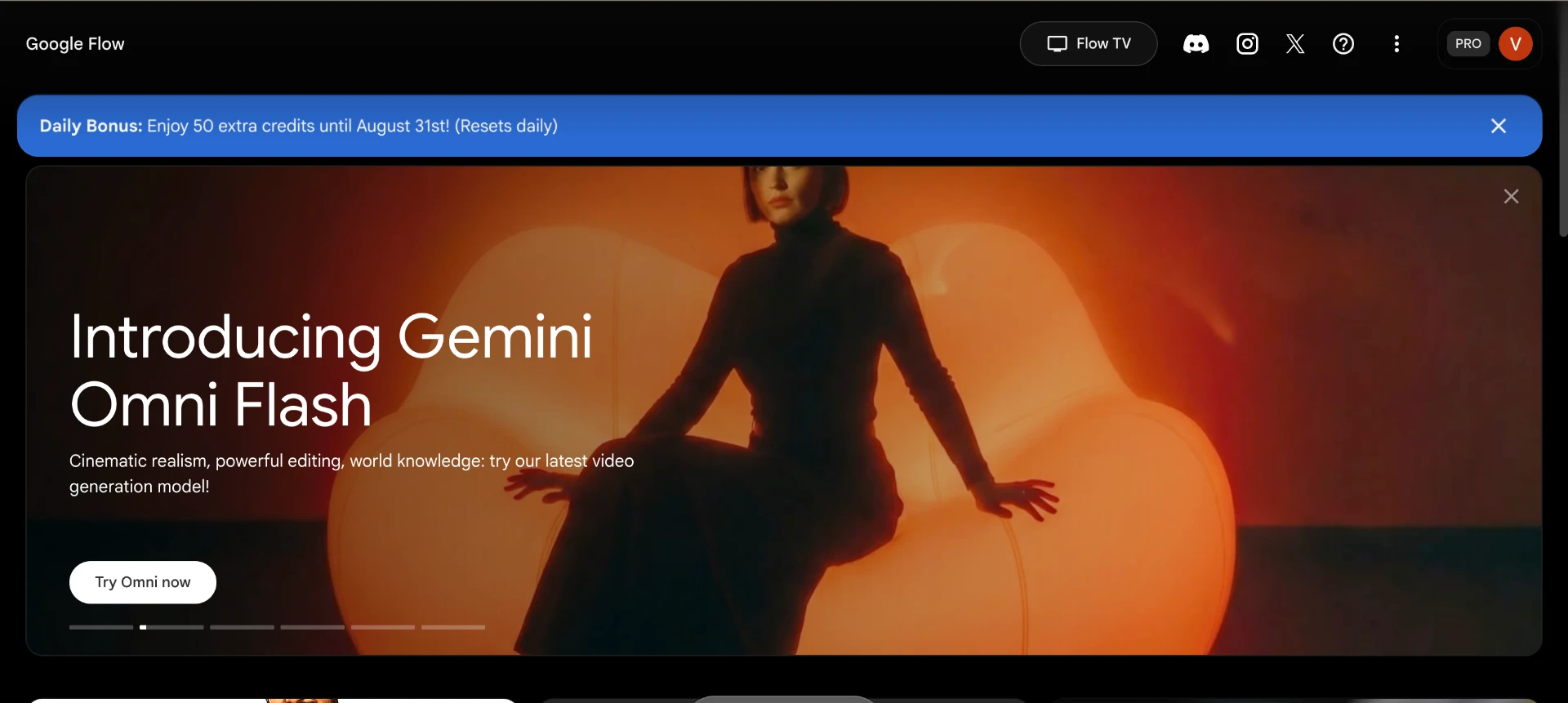
Task: Select the fifth carousel slide indicator
Action: pyautogui.click(x=383, y=627)
